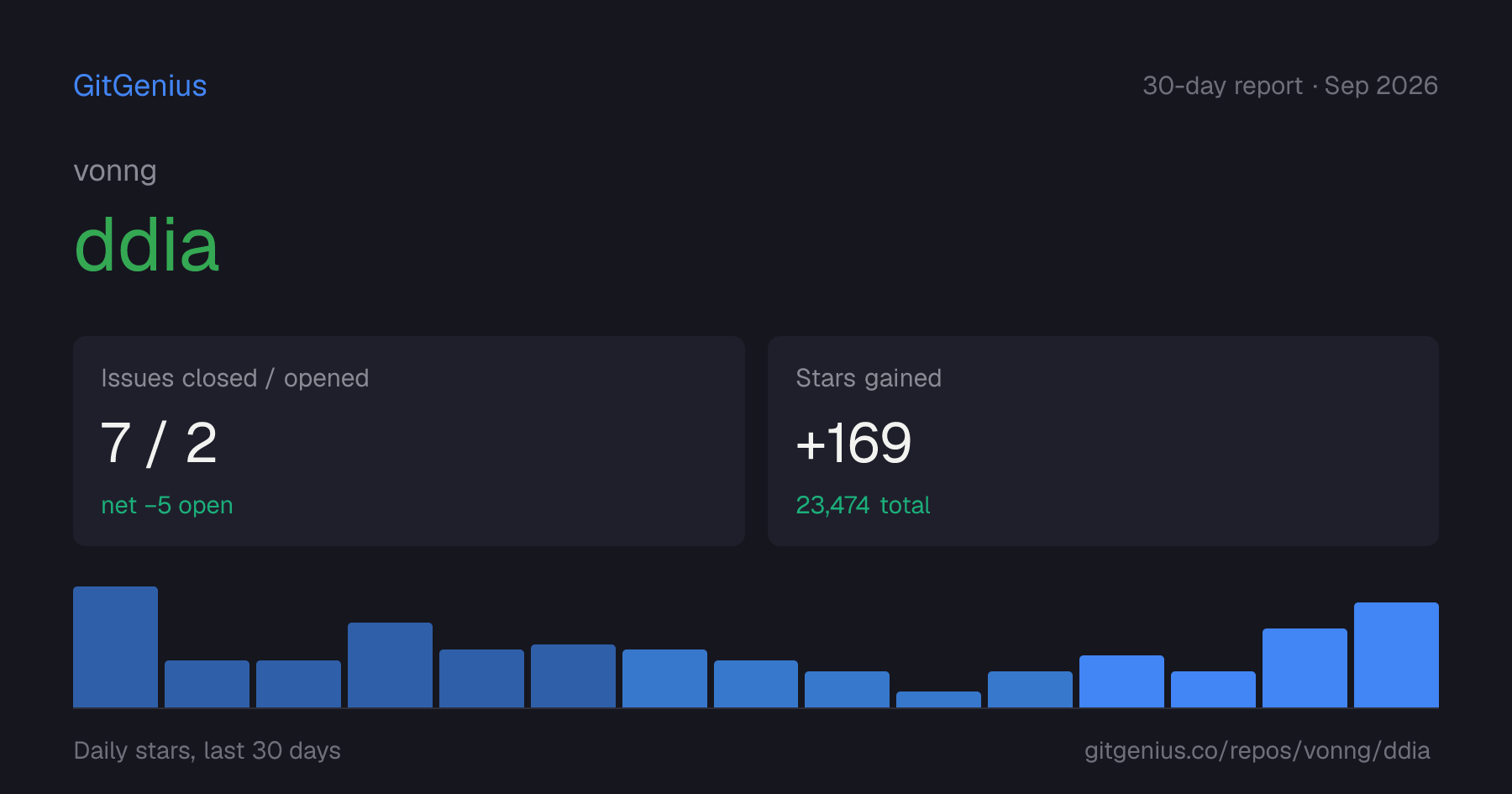Viewport: 1512px width, 794px height.
Task: Click the Issues closed / opened label
Action: pos(235,378)
